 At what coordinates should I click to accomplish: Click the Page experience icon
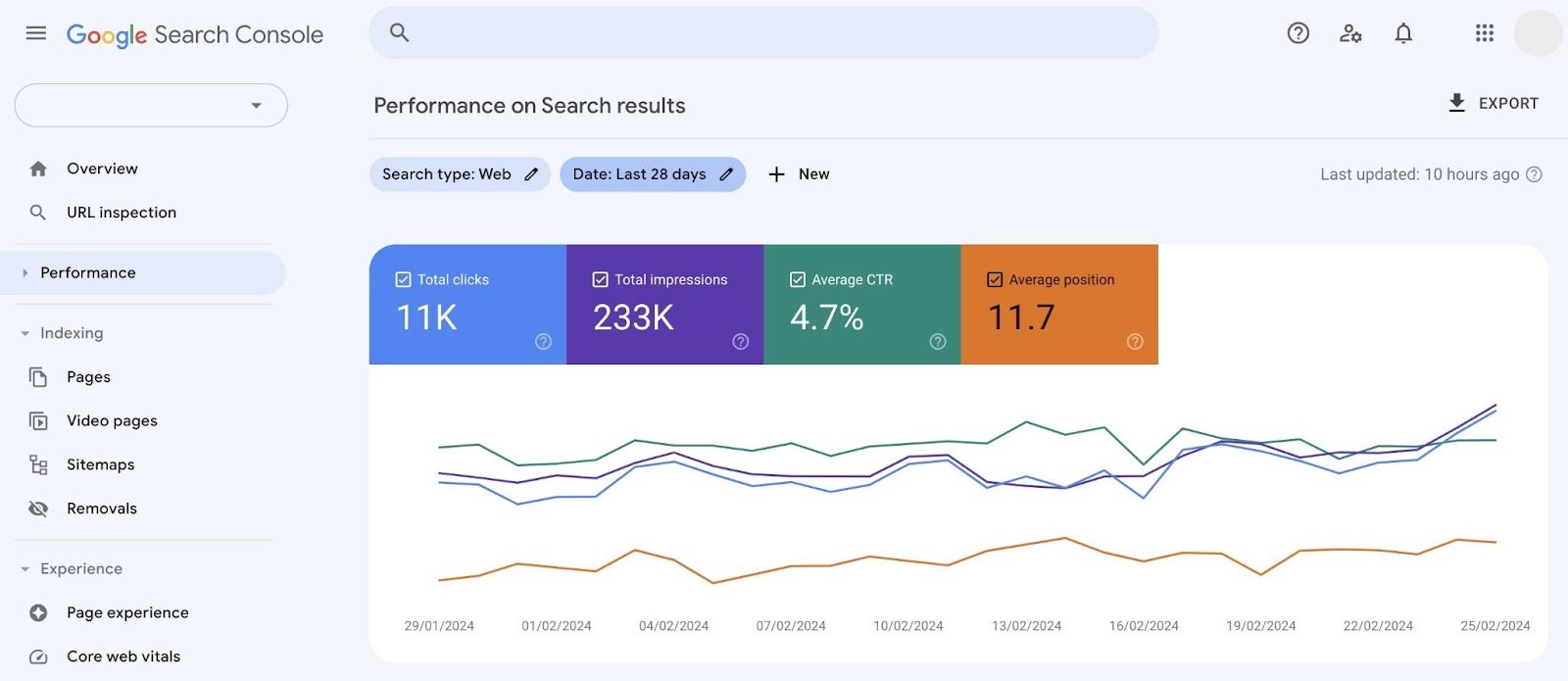click(x=38, y=612)
